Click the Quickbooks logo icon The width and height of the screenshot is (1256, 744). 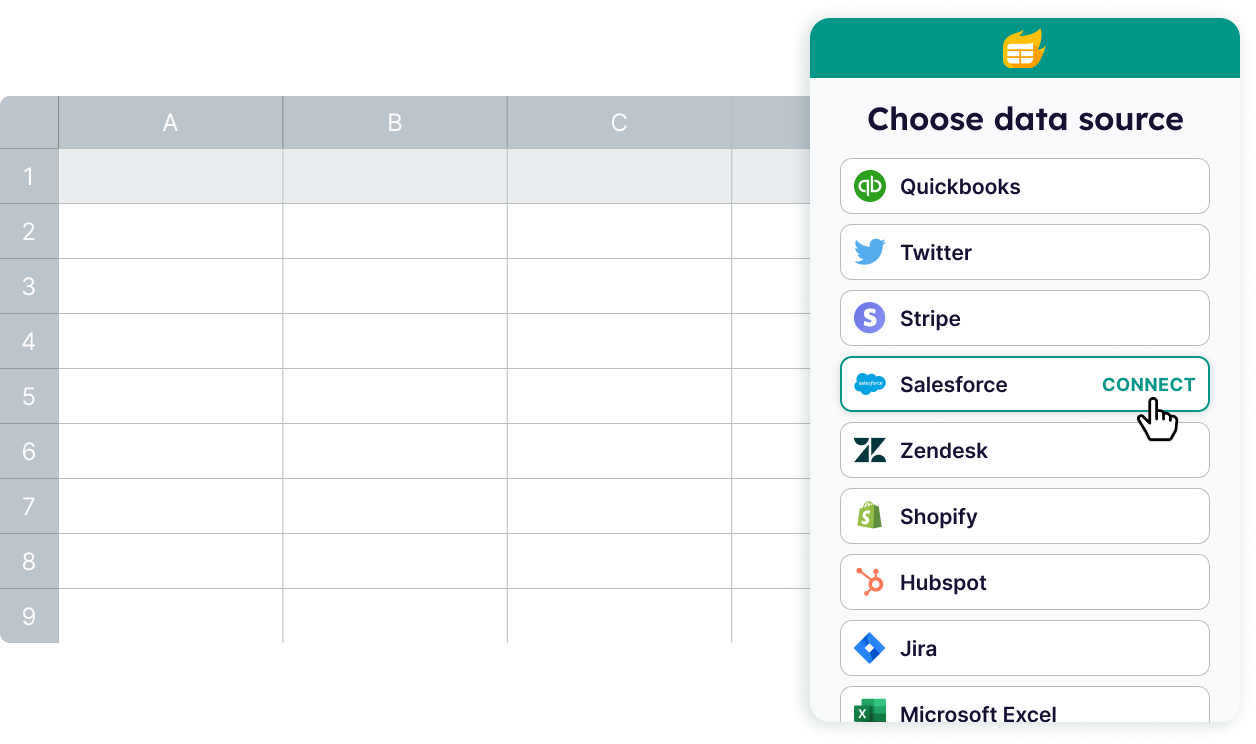[x=870, y=186]
